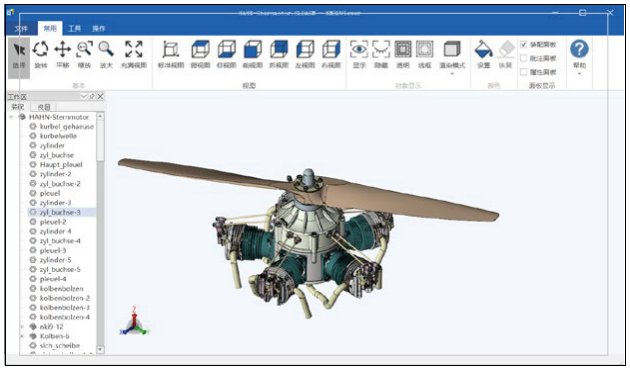
Task: Click the assembly tree scroll-down arrow
Action: coord(100,350)
